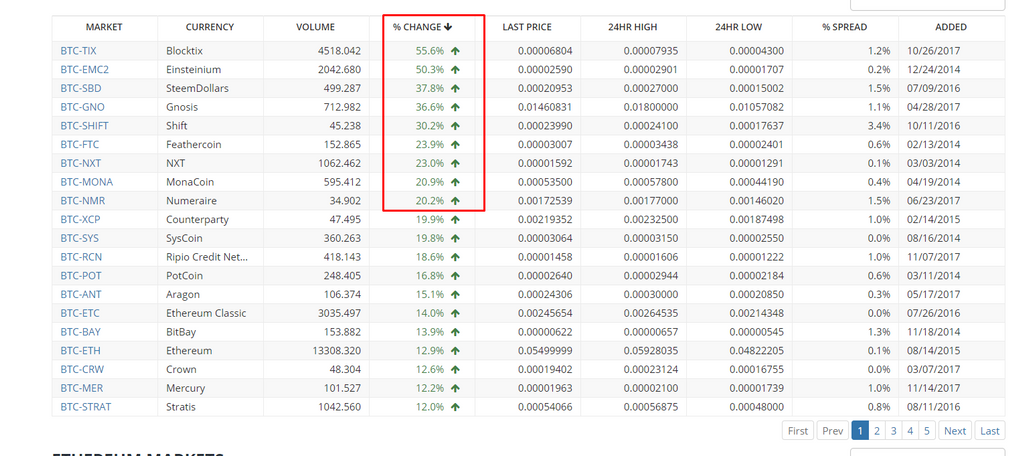
Task: Open the BTC-CRW market link
Action: pos(82,369)
